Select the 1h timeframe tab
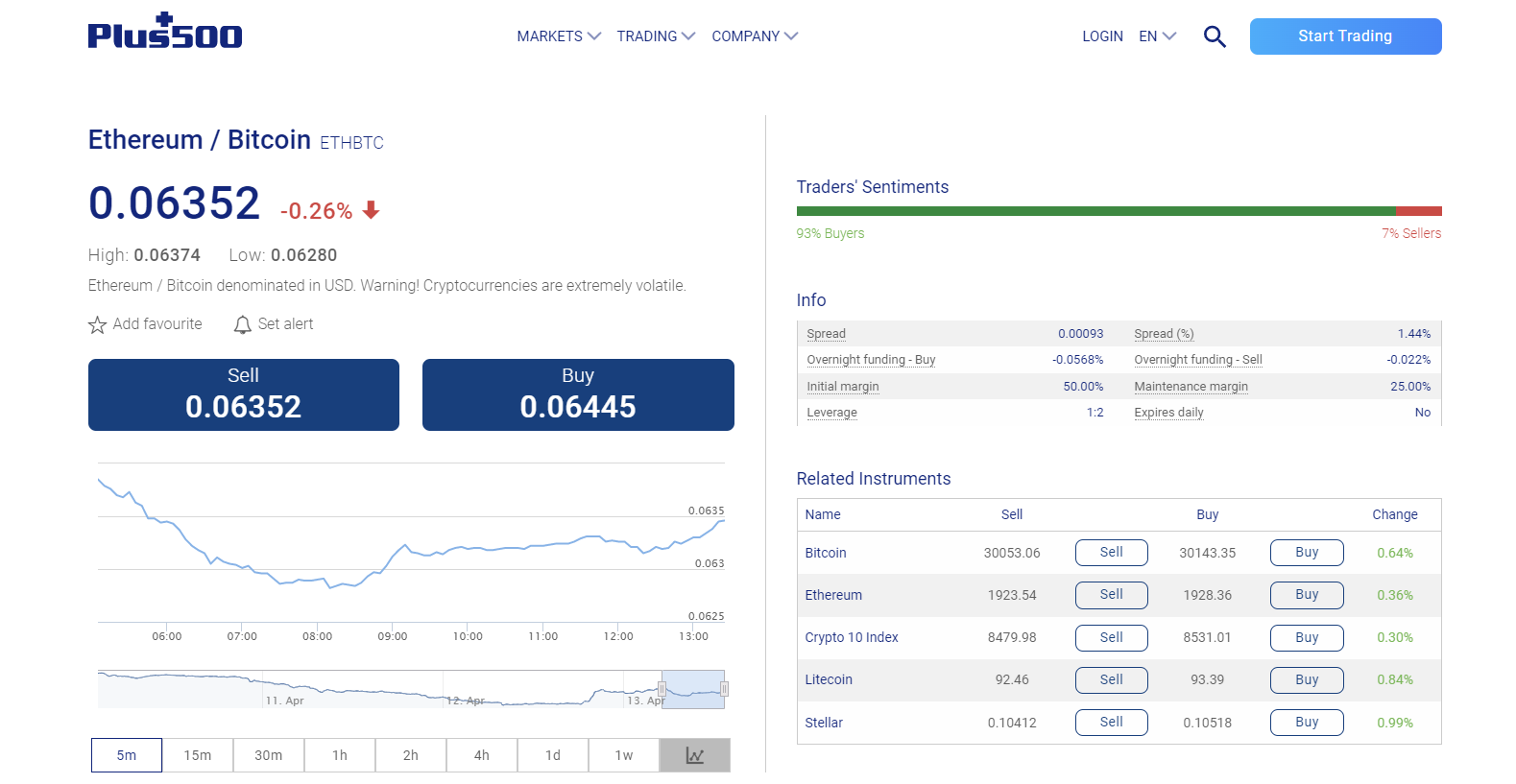Screen dimensions: 1516x784 (340, 755)
